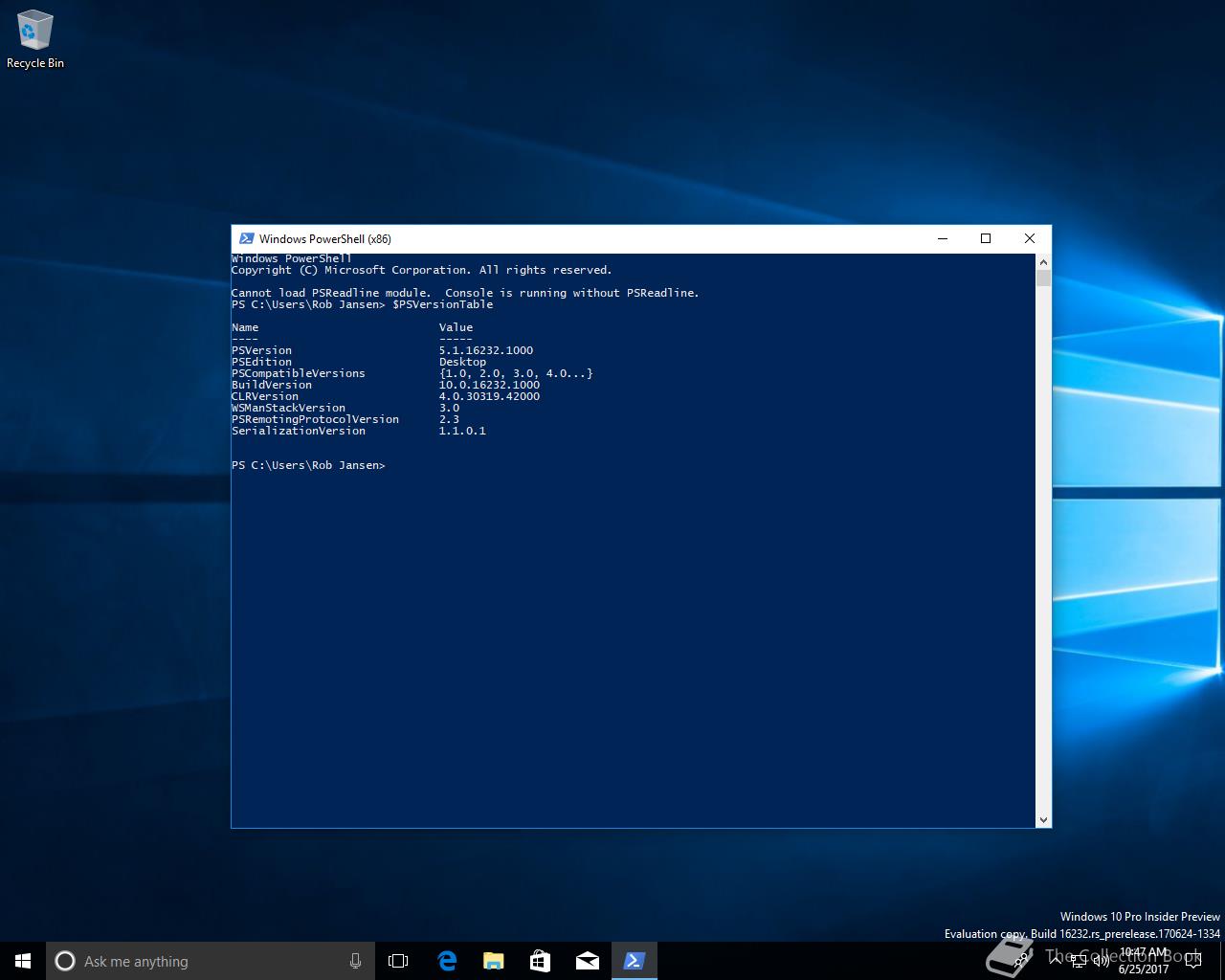Image resolution: width=1225 pixels, height=980 pixels.
Task: Click the SerializationVersion value 1.1.0.1
Action: pos(462,431)
